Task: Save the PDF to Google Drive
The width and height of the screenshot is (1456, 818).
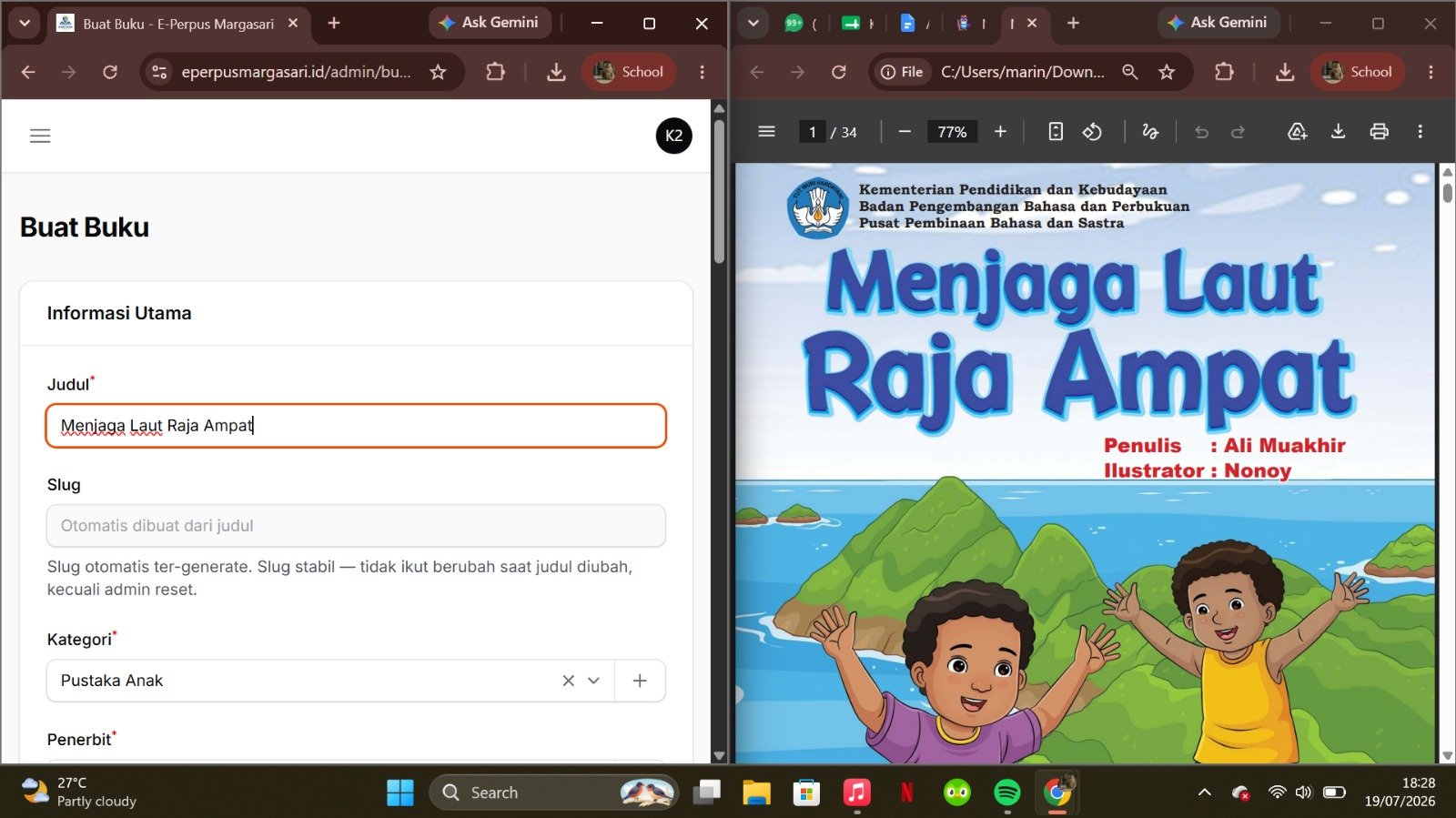Action: 1298,132
